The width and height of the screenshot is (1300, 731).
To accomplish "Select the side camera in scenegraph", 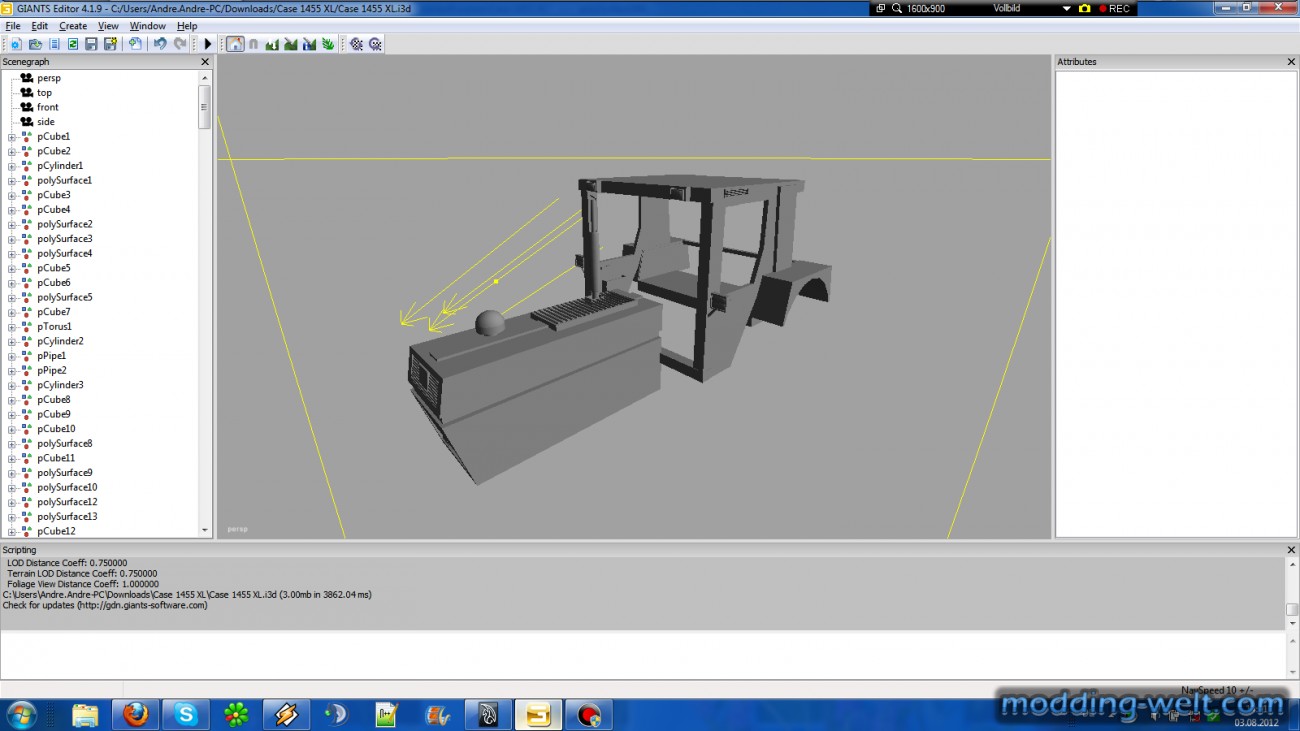I will pyautogui.click(x=46, y=122).
